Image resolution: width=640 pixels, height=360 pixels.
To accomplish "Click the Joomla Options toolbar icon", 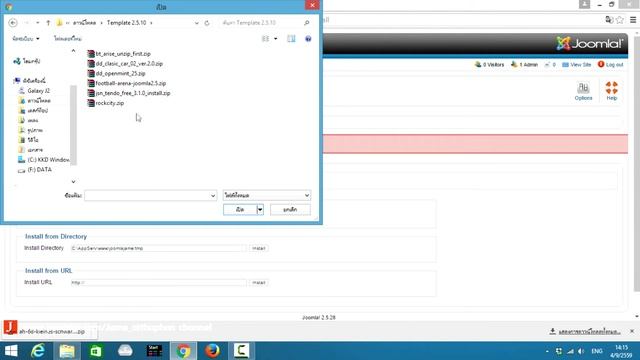I will point(583,91).
